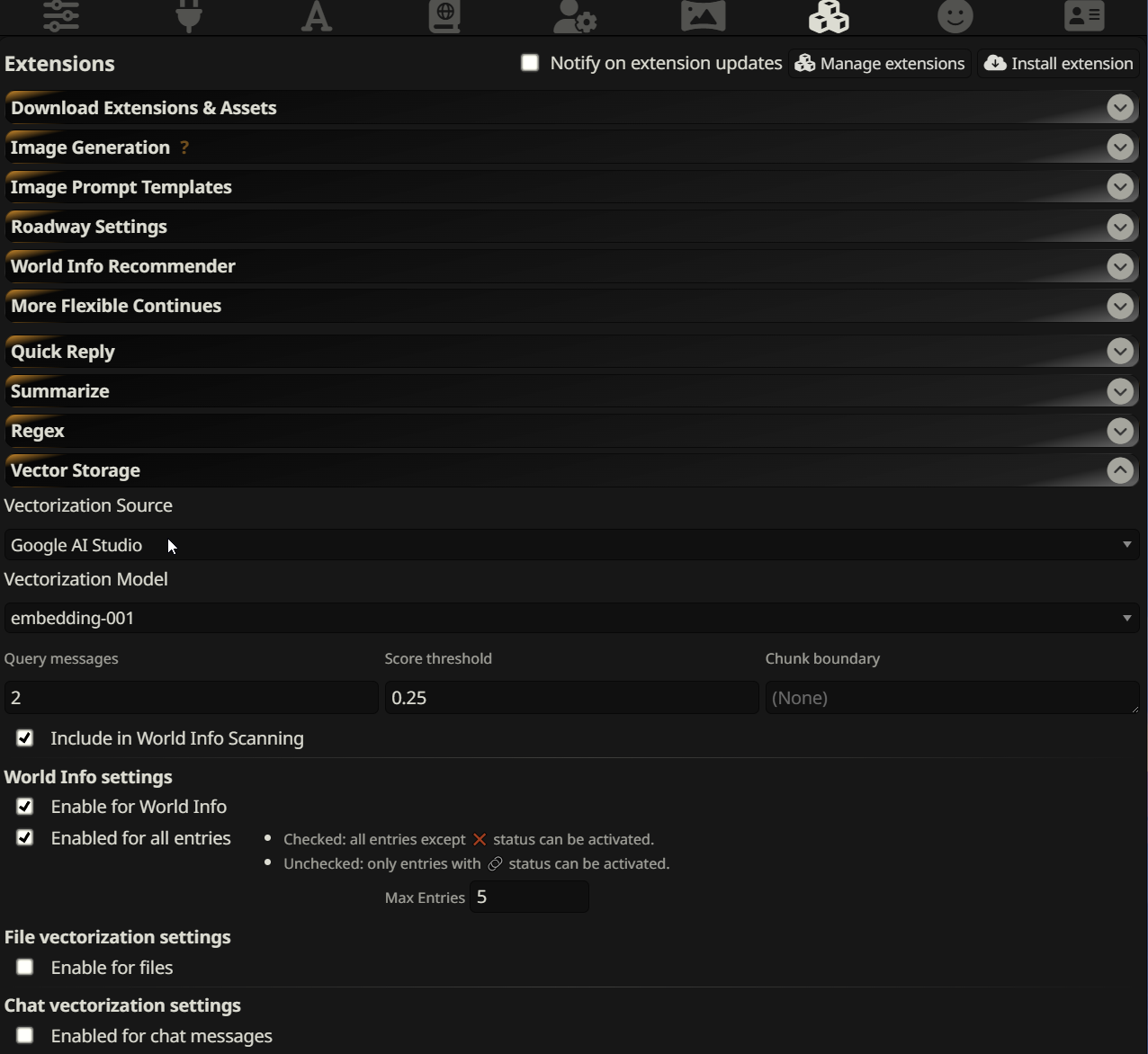1148x1054 pixels.
Task: Open World Info book globe icon
Action: click(x=444, y=16)
